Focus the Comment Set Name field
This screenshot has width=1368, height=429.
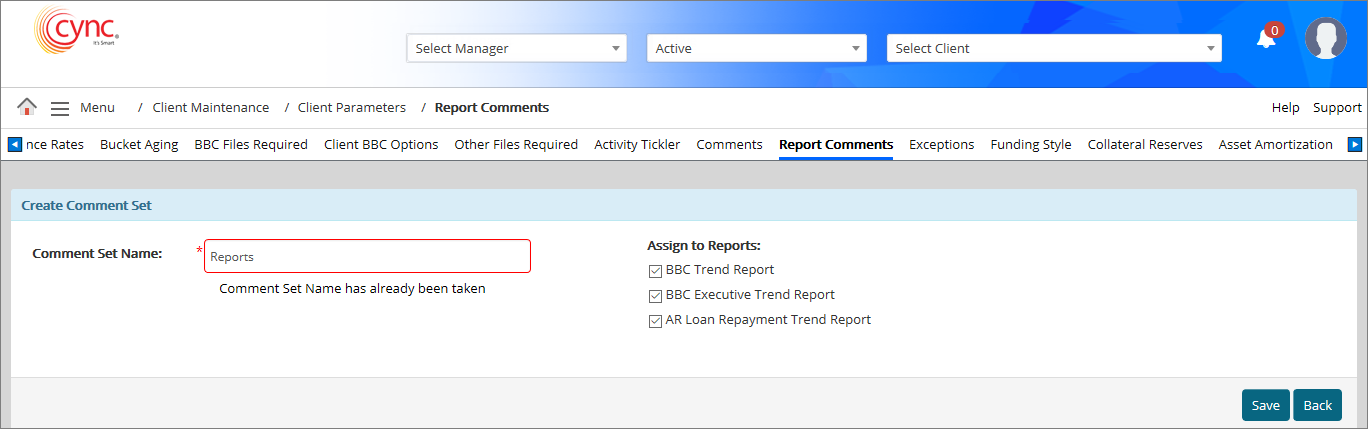(367, 257)
